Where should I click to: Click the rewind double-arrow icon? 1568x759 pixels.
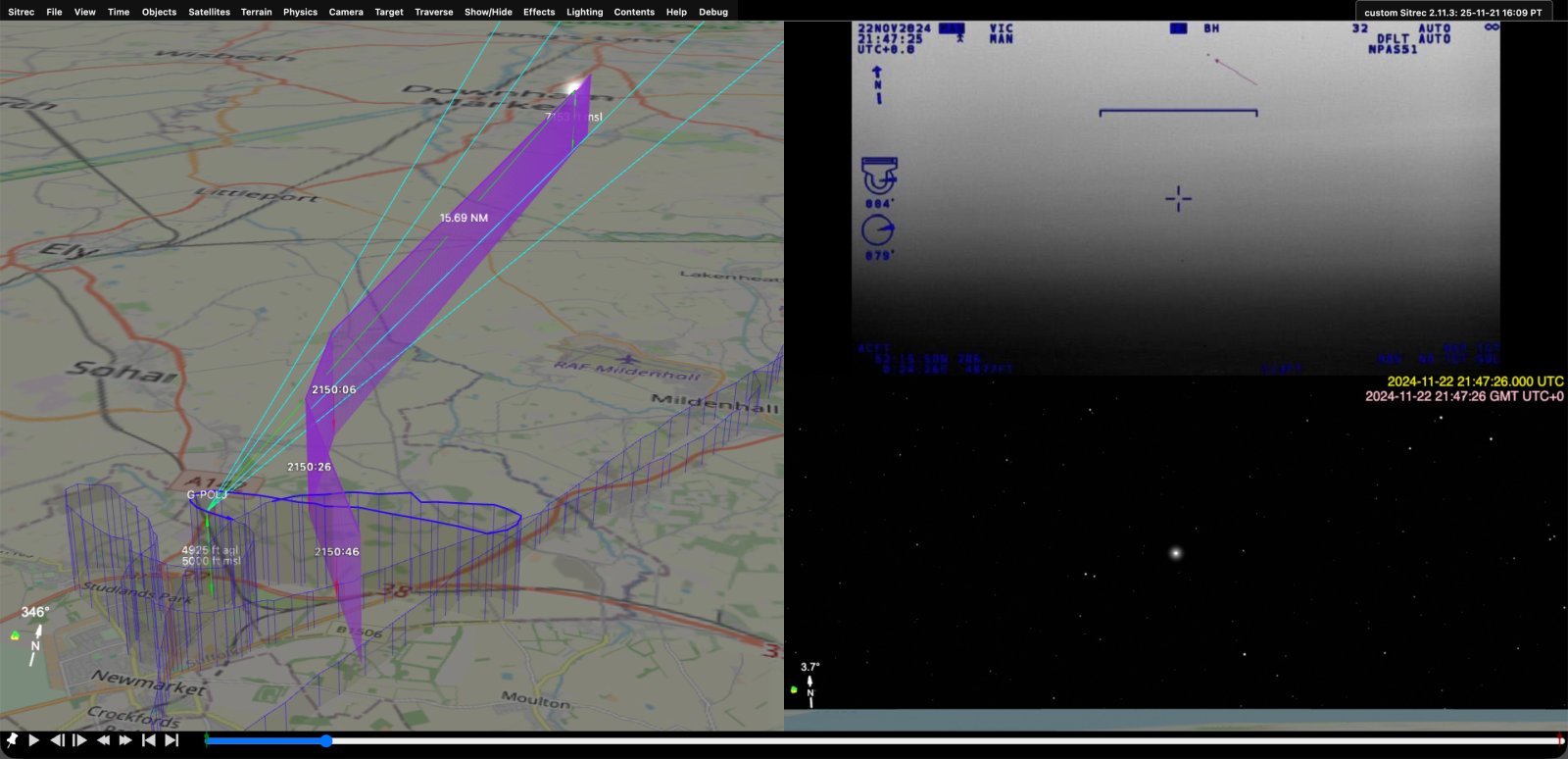coord(103,740)
